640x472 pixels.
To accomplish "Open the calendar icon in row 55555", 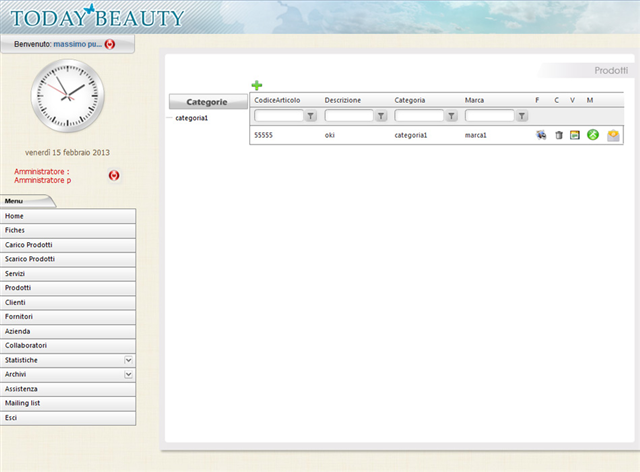I will pyautogui.click(x=575, y=135).
